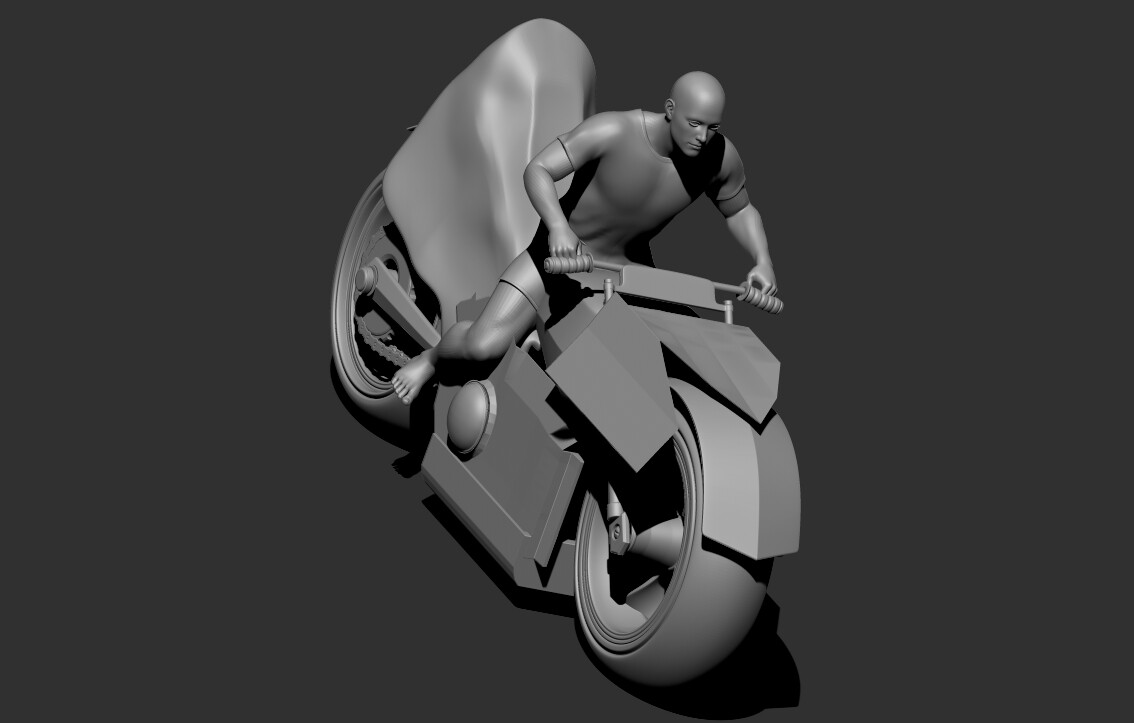Click the rider's head on the model

pyautogui.click(x=696, y=112)
